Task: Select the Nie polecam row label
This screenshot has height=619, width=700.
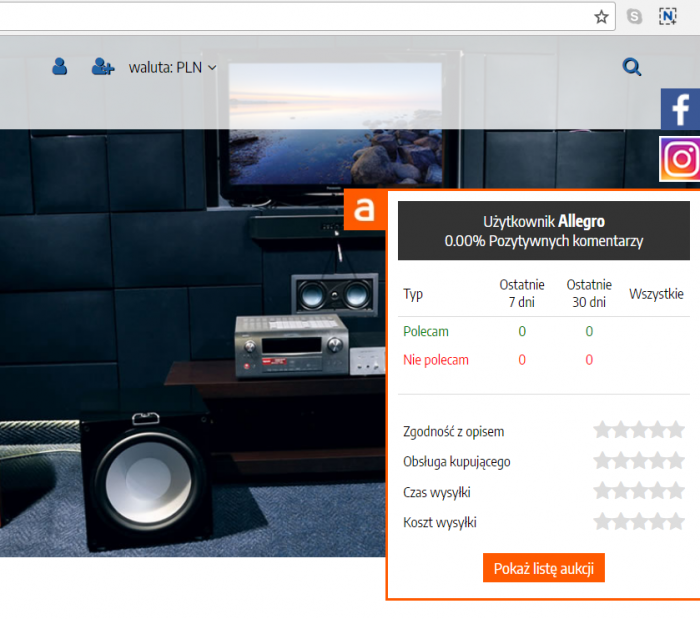Action: (x=436, y=360)
